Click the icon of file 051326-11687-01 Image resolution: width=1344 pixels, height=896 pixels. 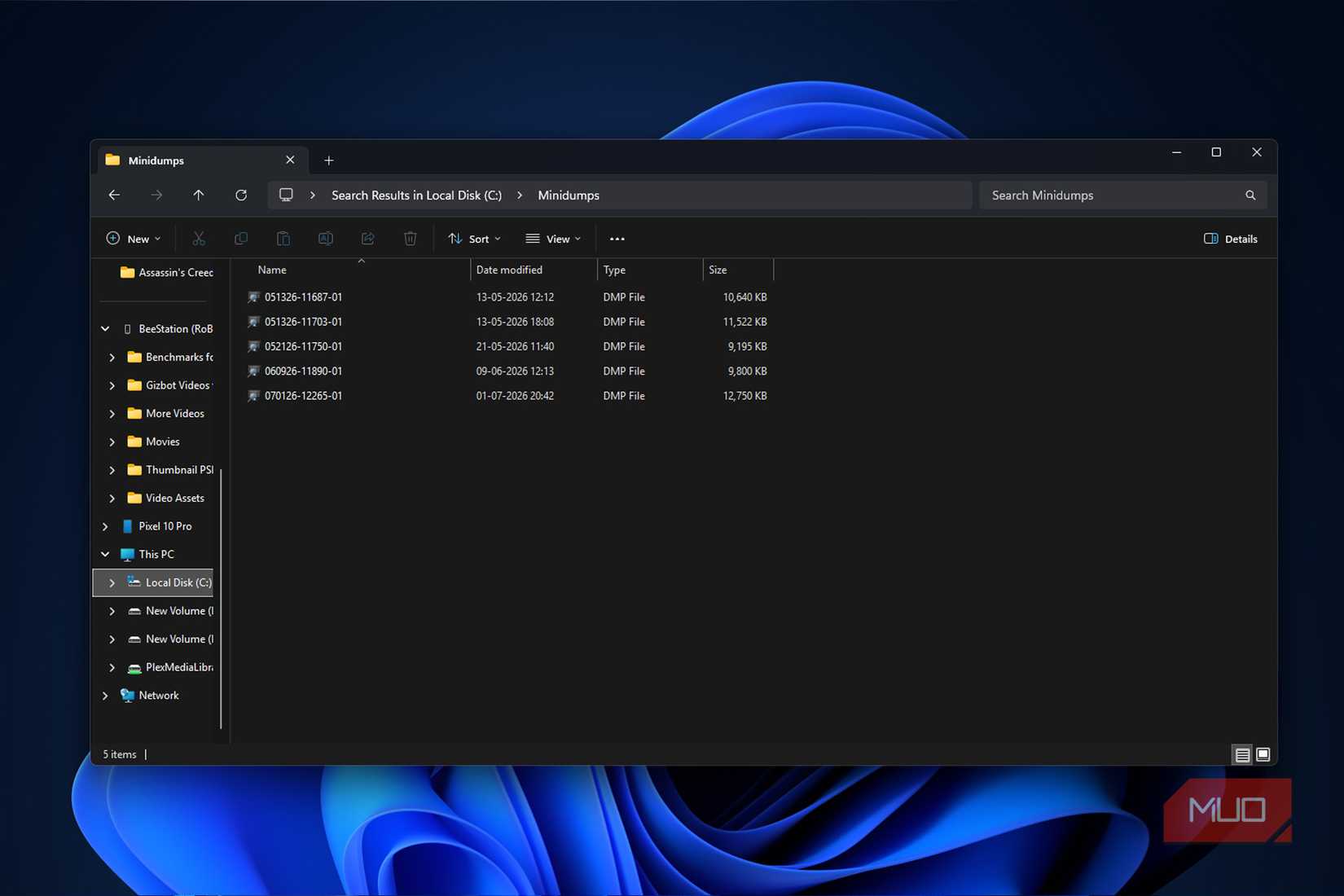253,297
